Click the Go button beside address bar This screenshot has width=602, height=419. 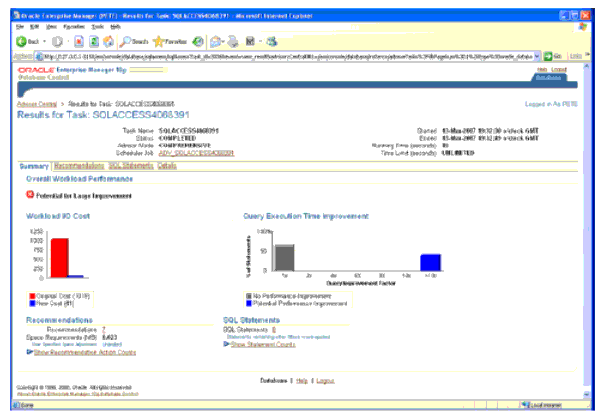(552, 56)
